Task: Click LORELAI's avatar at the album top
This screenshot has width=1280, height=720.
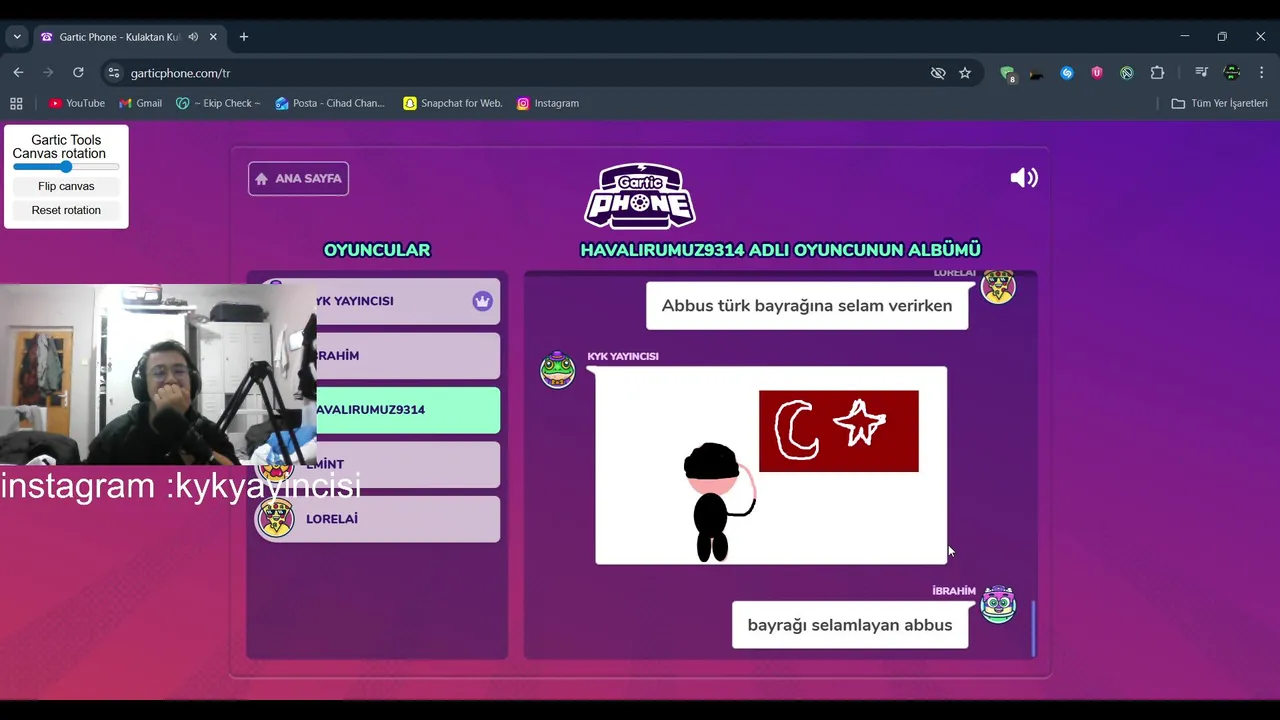Action: click(x=998, y=286)
